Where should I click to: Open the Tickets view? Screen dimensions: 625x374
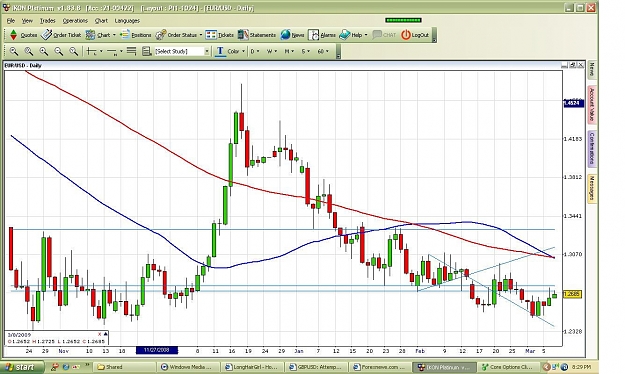pos(220,35)
